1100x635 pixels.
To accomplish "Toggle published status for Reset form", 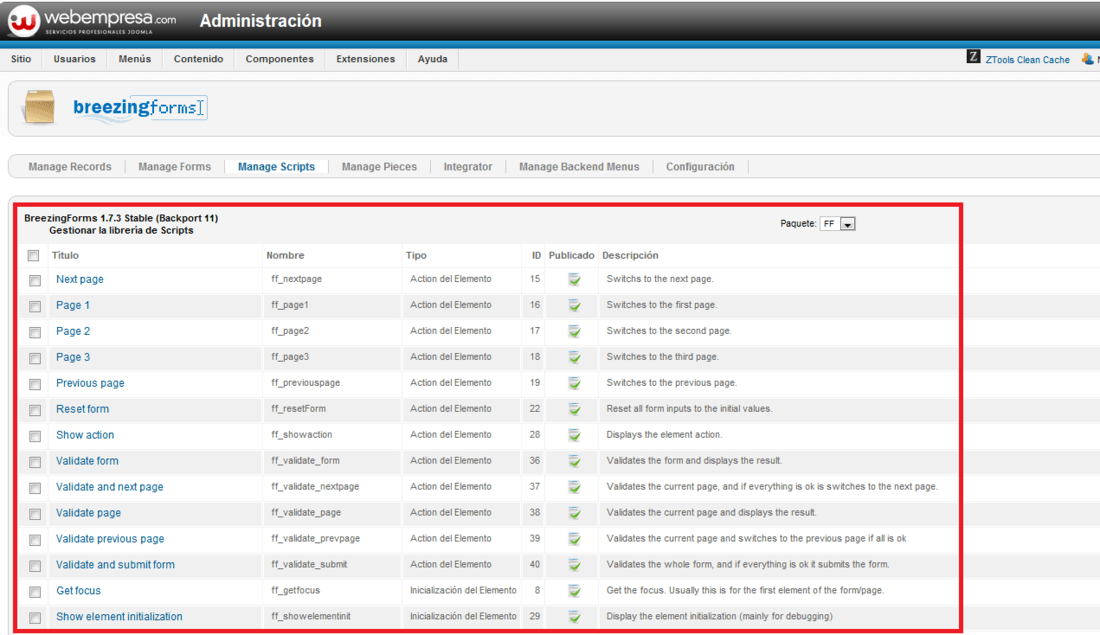I will point(575,409).
